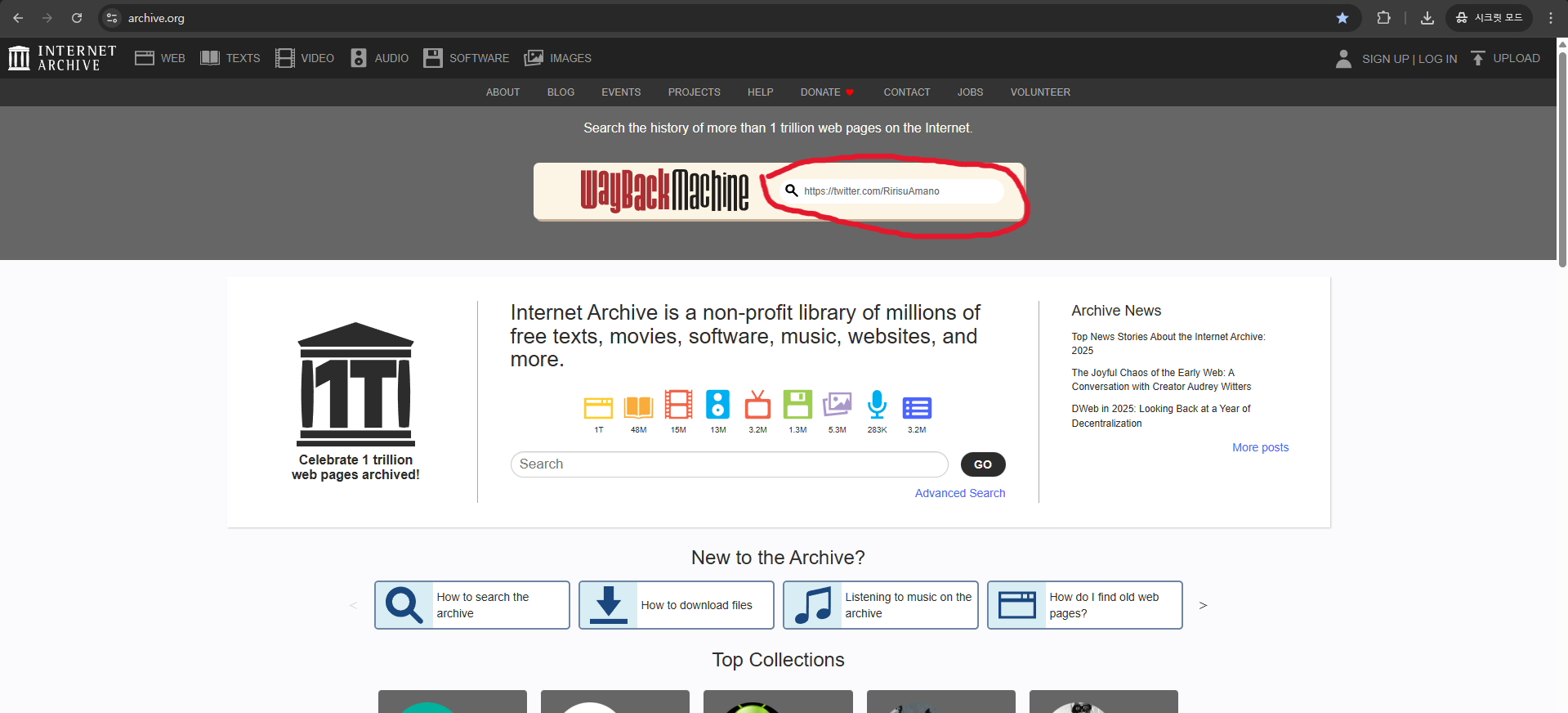Open the Images picture icon
Screen dimensions: 1568x713
(x=534, y=58)
